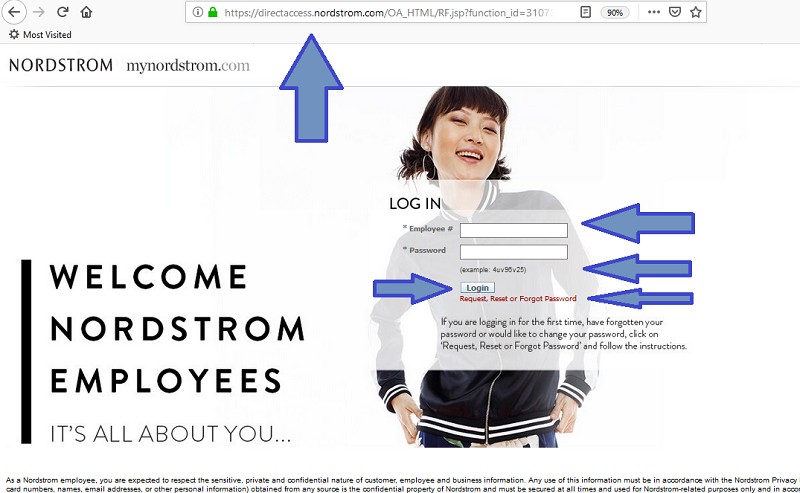Focus the Employee # input field
This screenshot has height=493, width=800.
click(x=514, y=230)
